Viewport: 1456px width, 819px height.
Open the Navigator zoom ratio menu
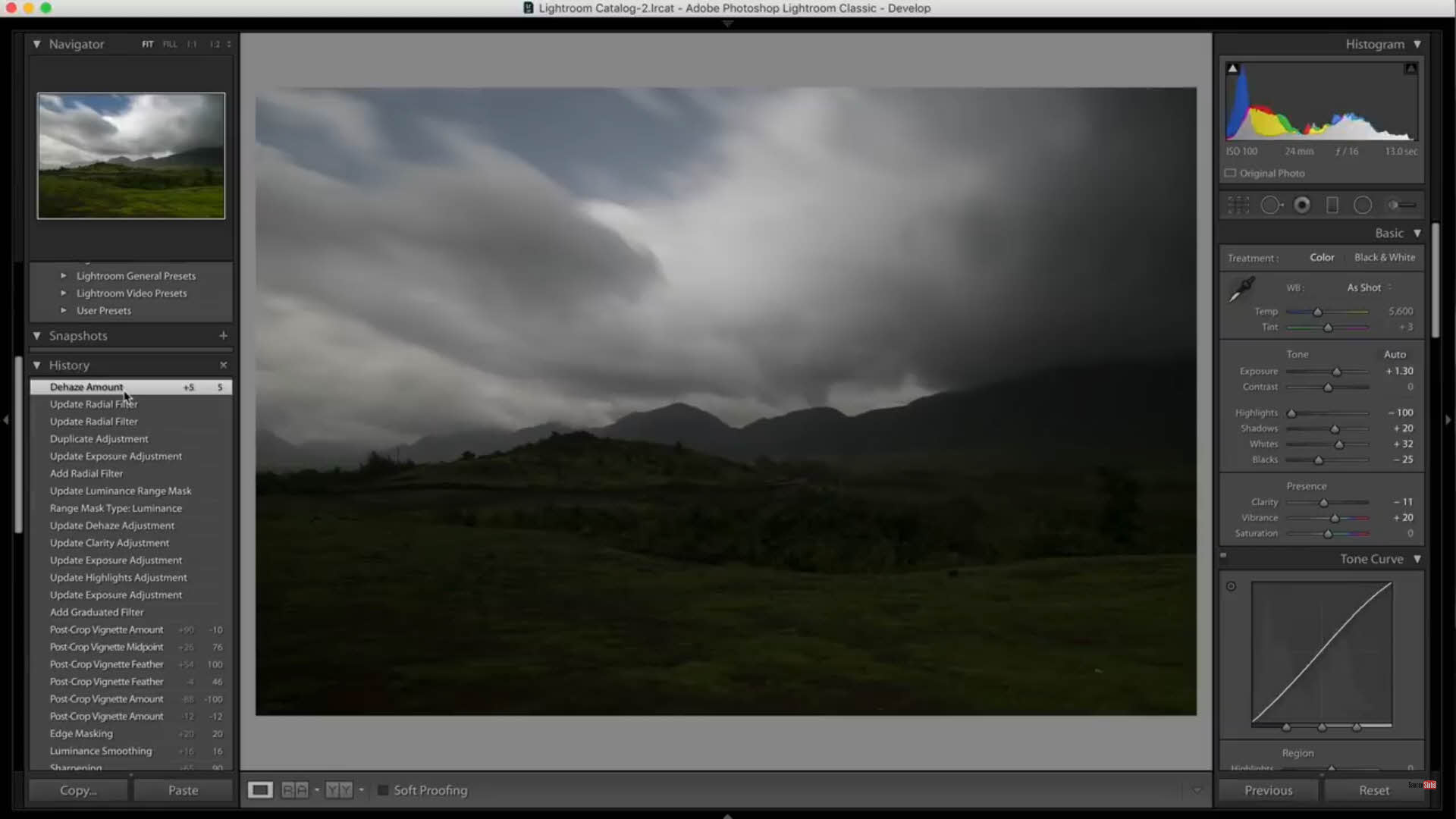click(229, 44)
